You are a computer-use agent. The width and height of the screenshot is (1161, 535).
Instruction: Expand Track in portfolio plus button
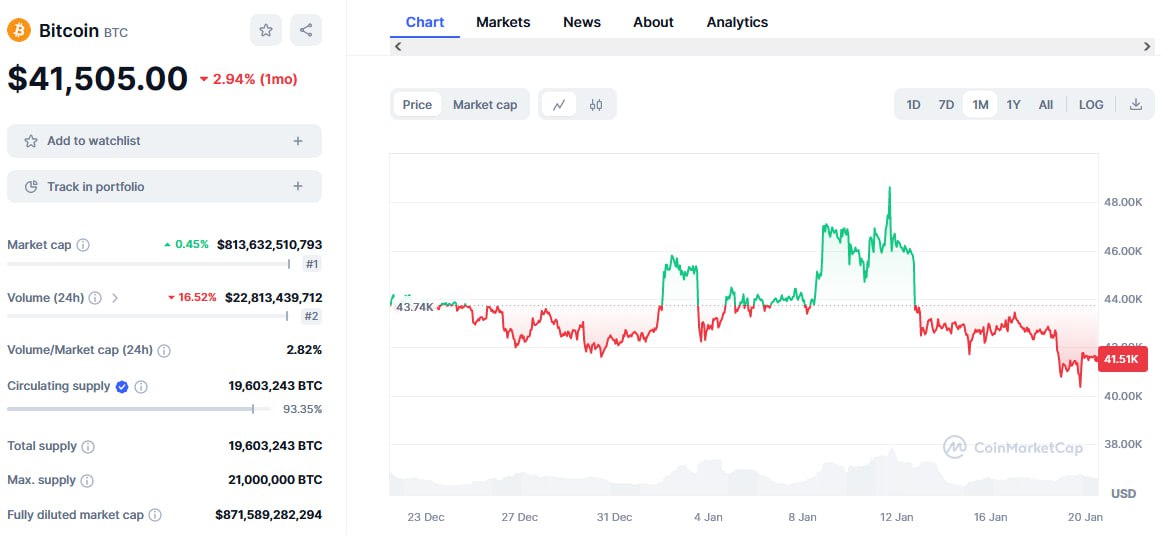(x=298, y=186)
